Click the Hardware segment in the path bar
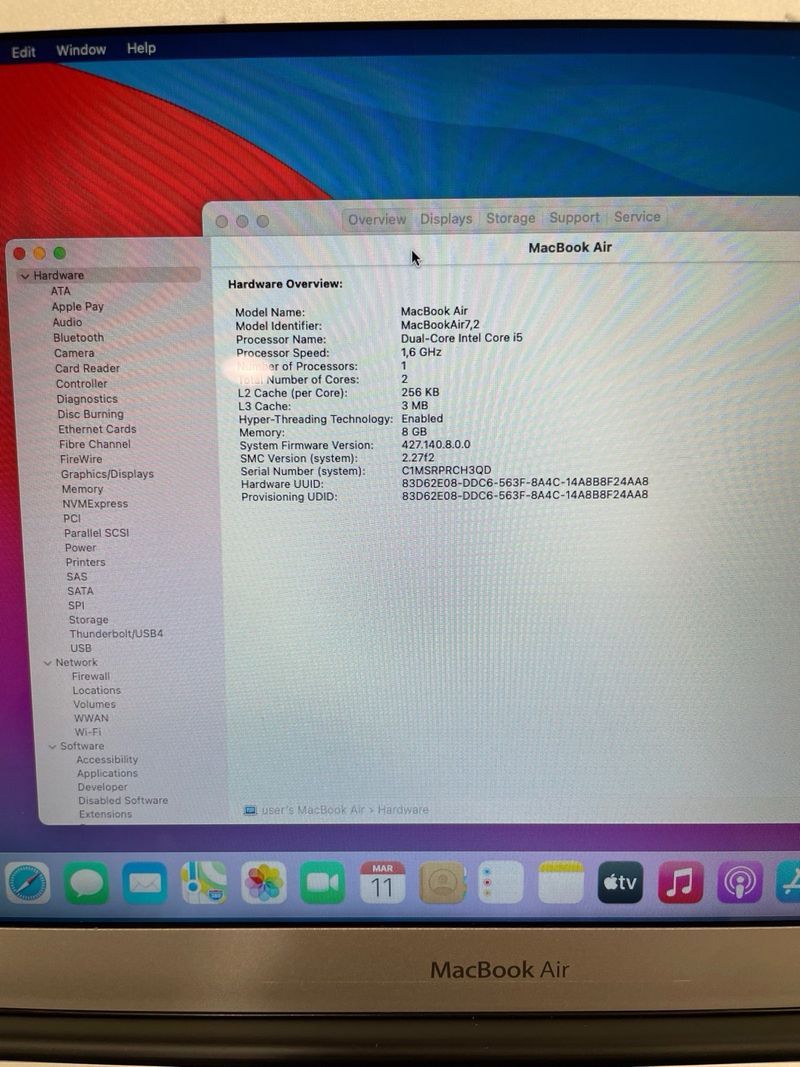 [403, 810]
